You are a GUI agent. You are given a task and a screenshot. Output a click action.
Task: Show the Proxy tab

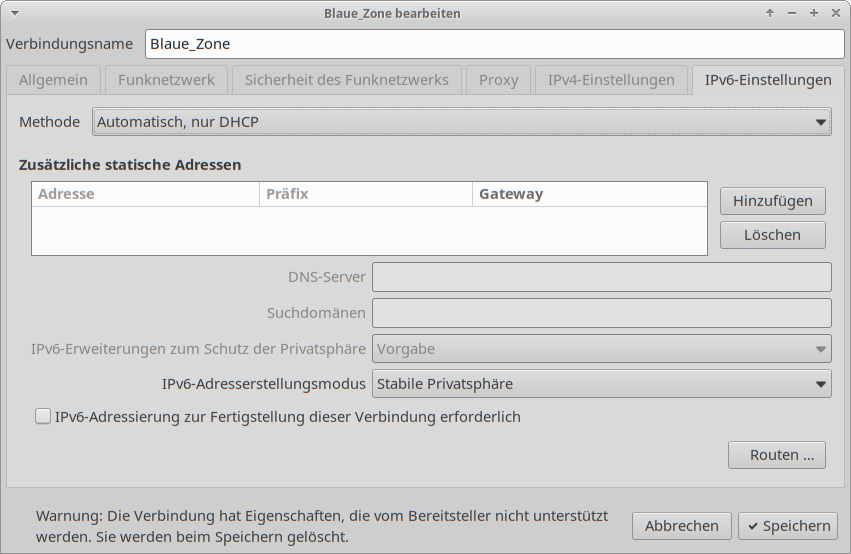pyautogui.click(x=498, y=80)
